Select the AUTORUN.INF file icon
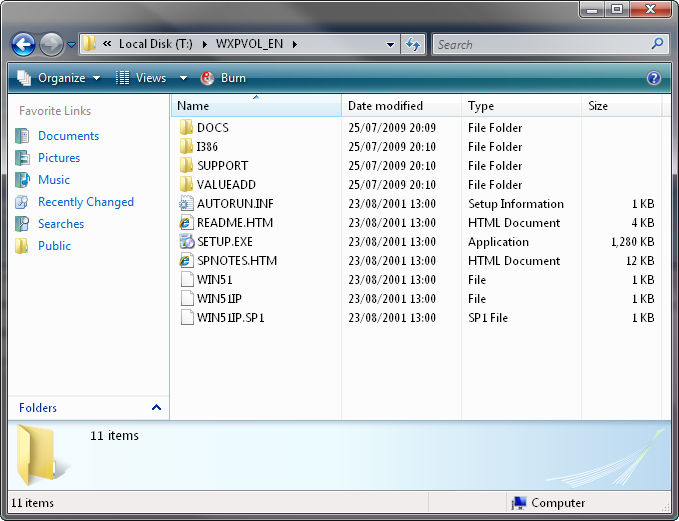Screen dimensions: 679x521 click(x=186, y=204)
